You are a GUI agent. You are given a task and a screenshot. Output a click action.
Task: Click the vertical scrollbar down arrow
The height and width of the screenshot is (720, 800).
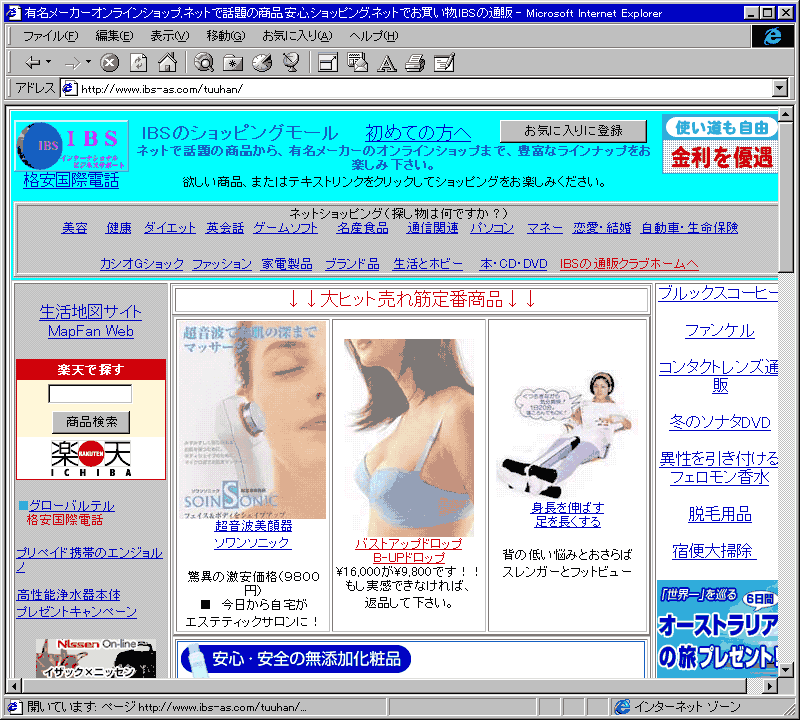pos(786,669)
